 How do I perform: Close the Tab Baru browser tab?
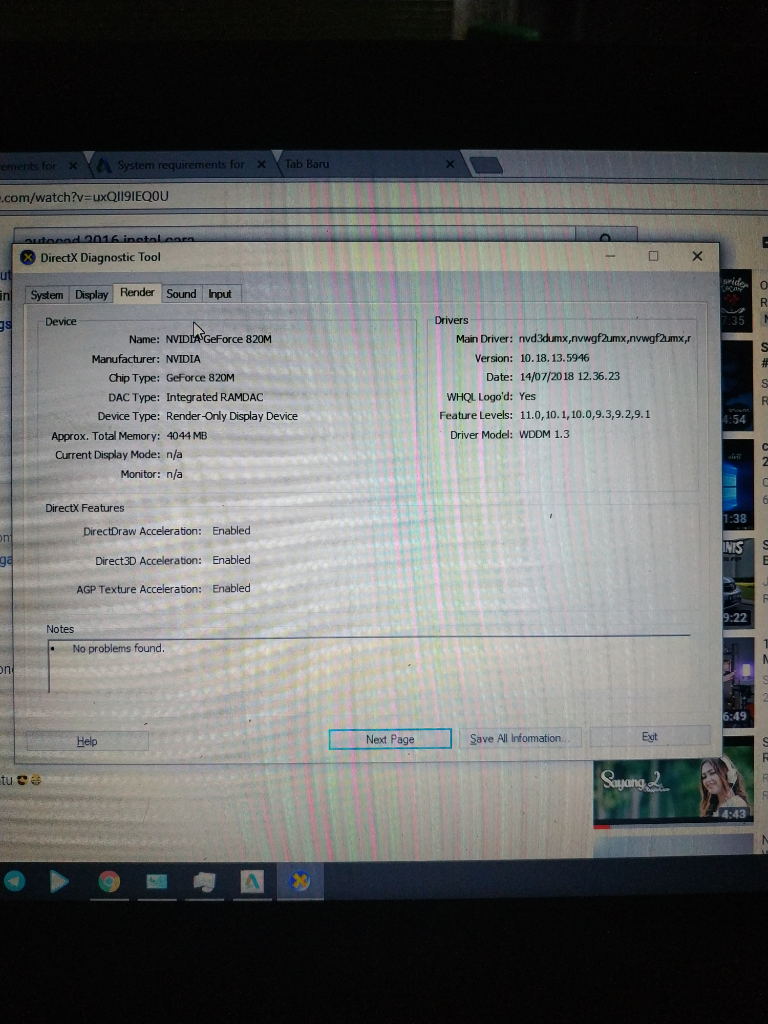(x=449, y=164)
